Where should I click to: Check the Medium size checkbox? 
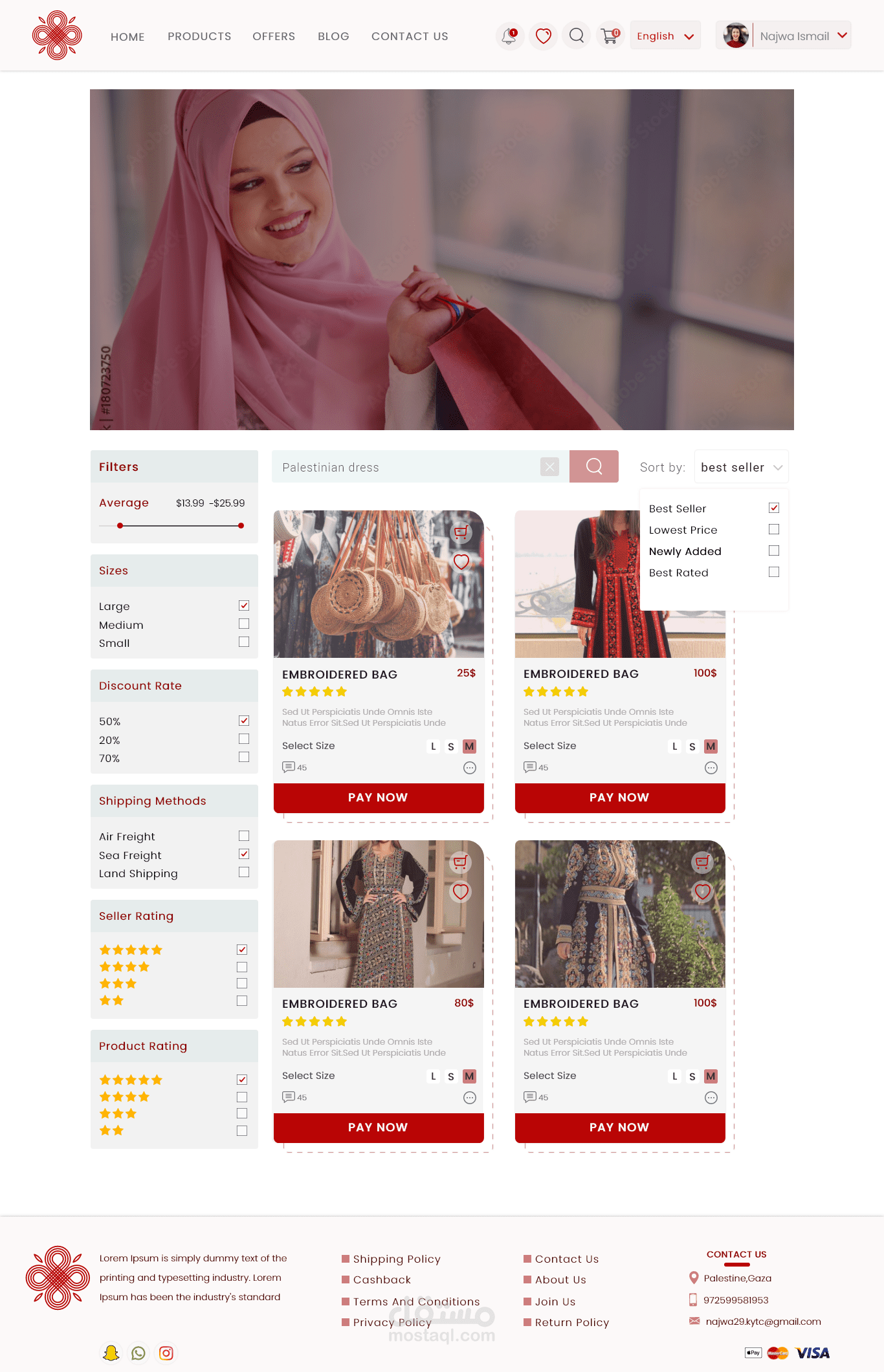coord(244,624)
